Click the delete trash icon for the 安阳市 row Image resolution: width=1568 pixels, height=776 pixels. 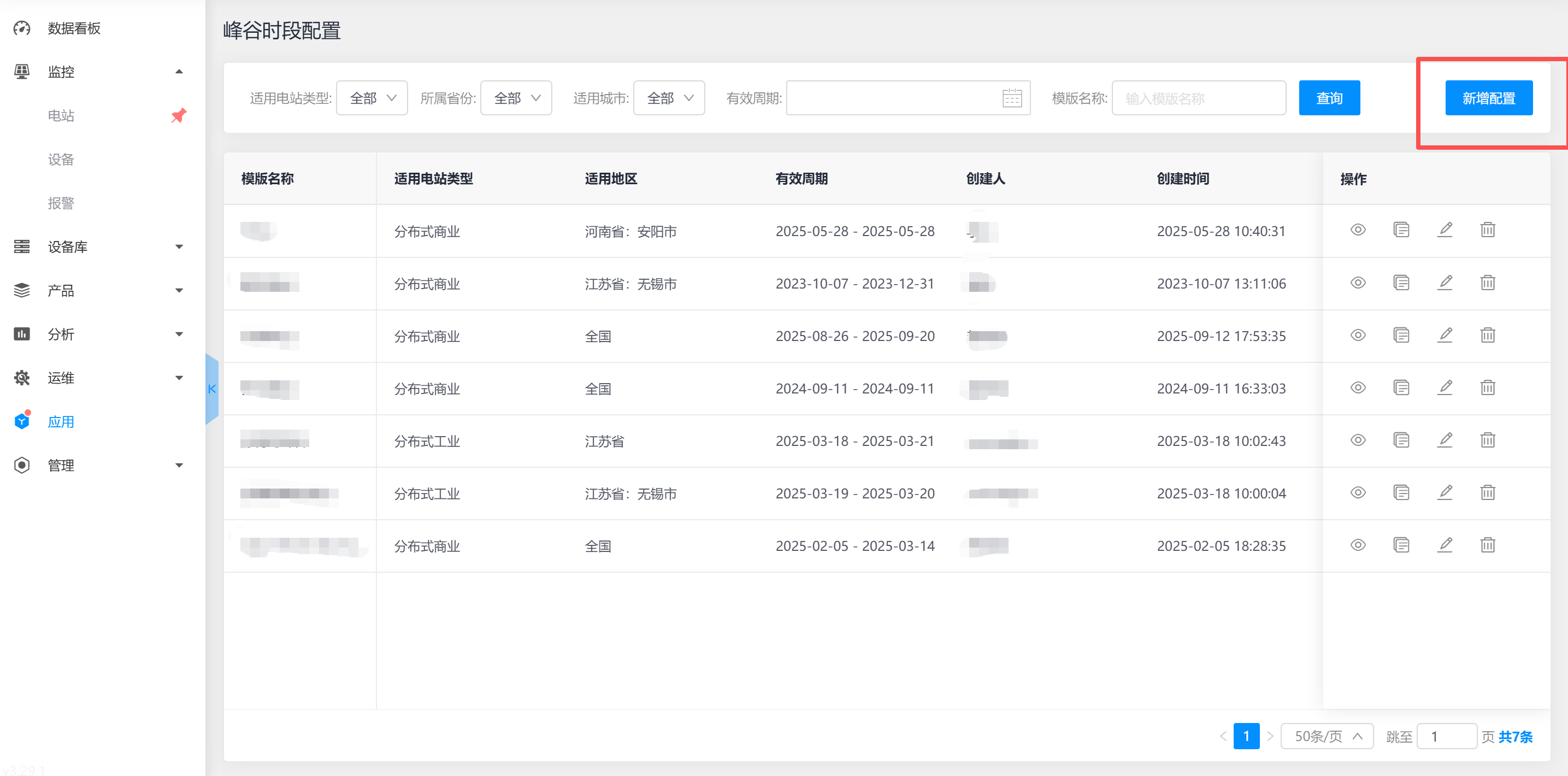[x=1487, y=230]
